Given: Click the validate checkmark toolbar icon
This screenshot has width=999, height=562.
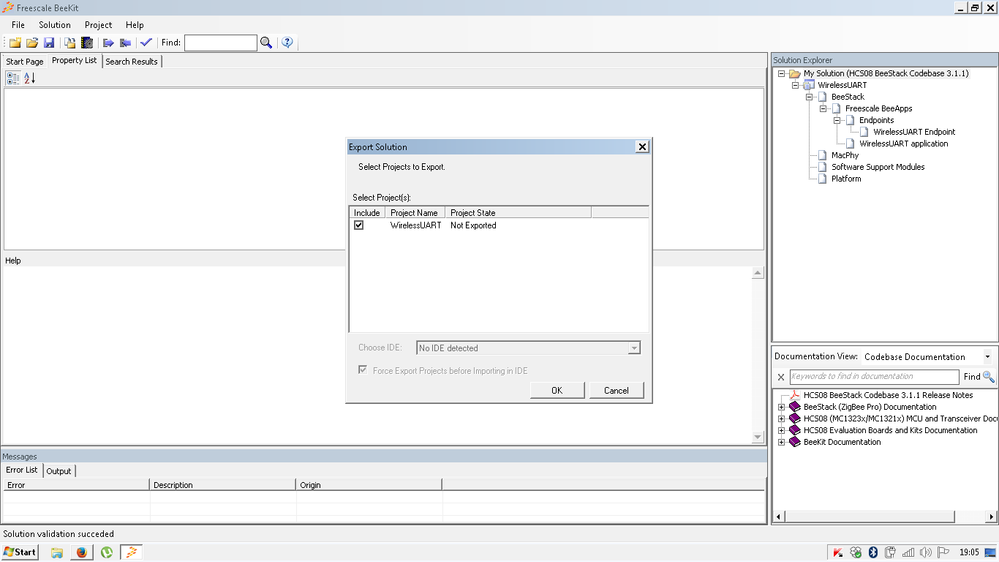Looking at the screenshot, I should tap(146, 43).
